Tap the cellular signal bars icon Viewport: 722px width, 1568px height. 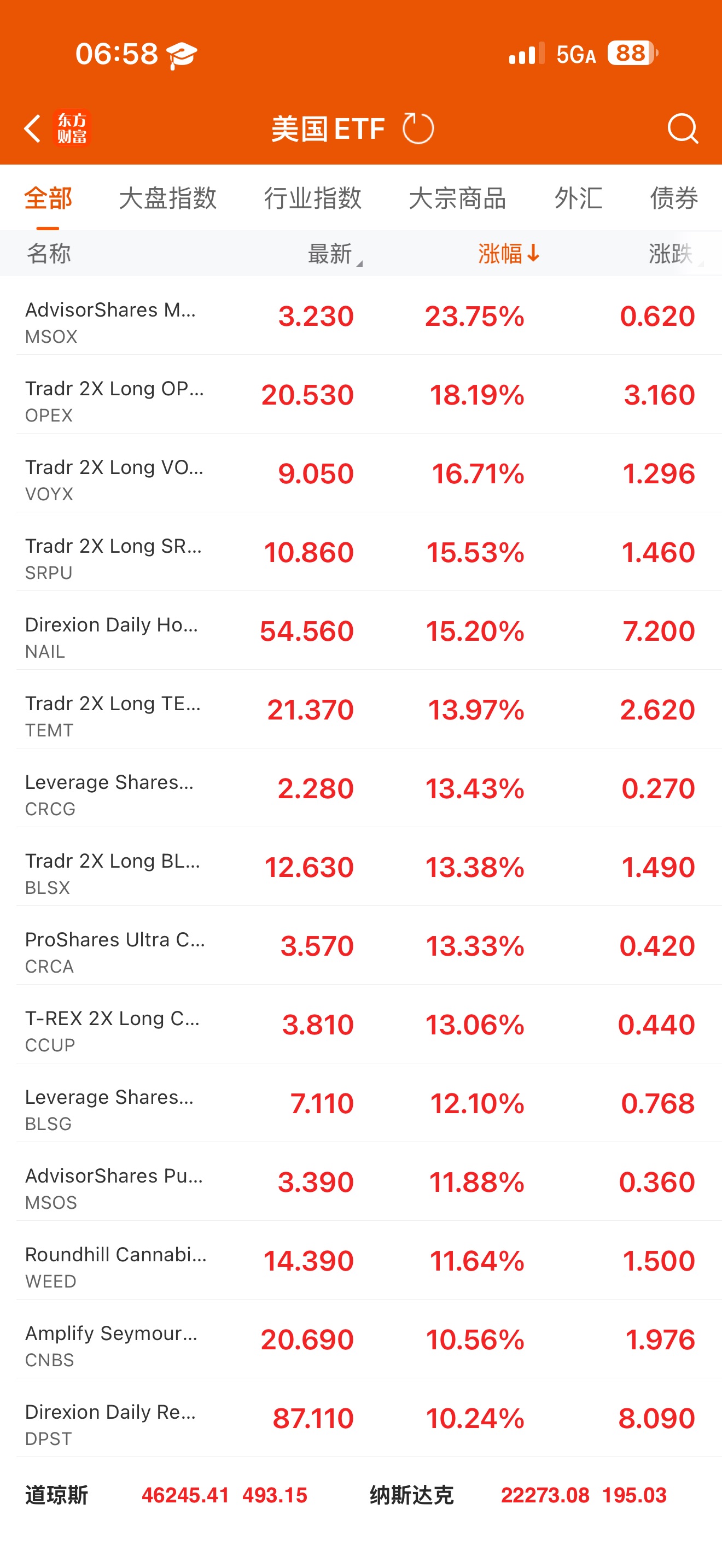[526, 54]
